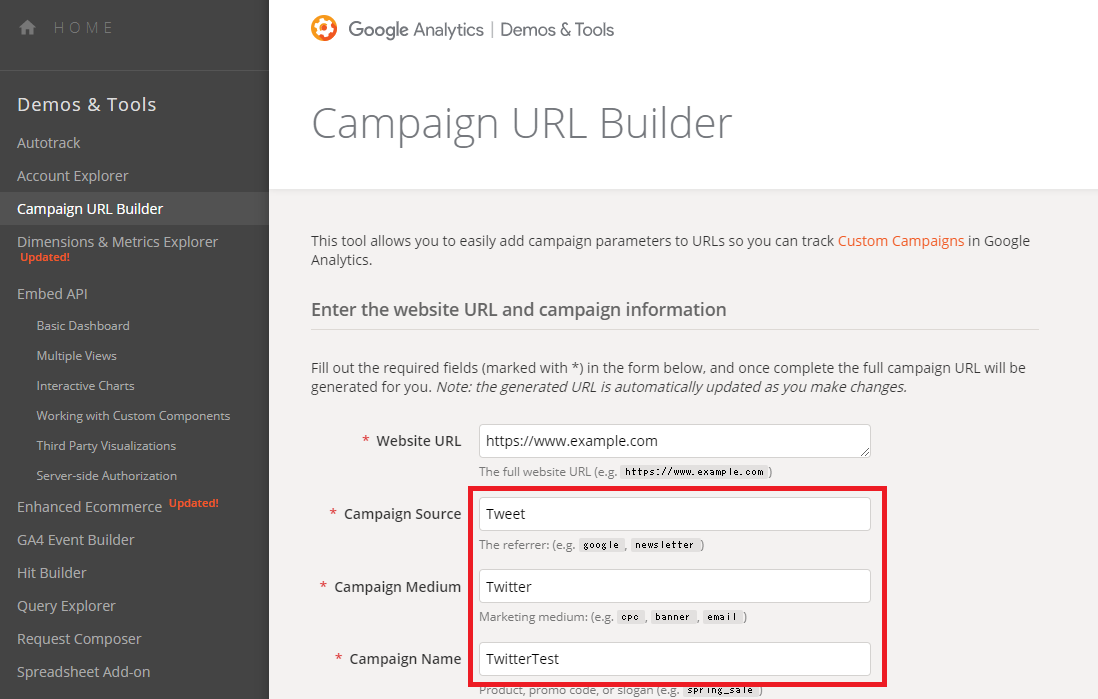
Task: Open the HOME link in sidebar
Action: (x=84, y=28)
